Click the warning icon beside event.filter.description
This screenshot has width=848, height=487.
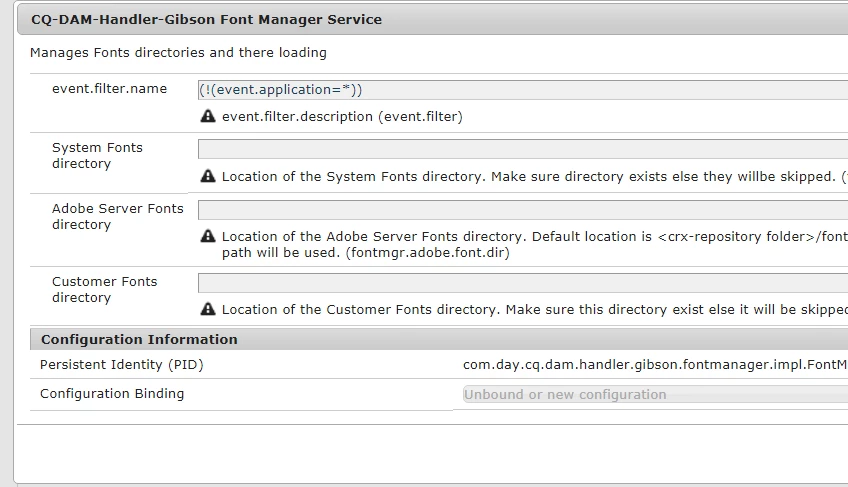click(x=208, y=116)
